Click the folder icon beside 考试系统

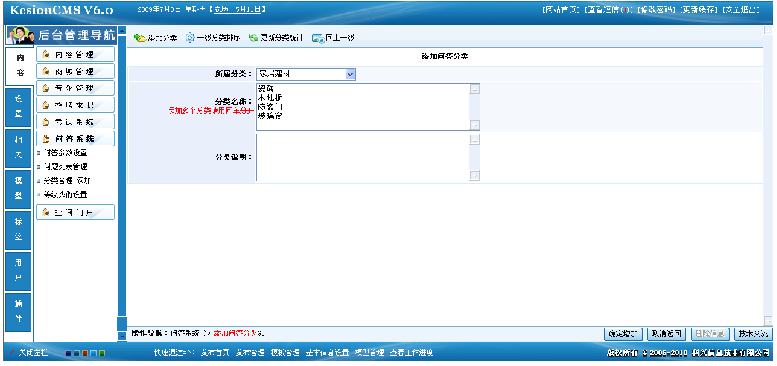point(46,121)
